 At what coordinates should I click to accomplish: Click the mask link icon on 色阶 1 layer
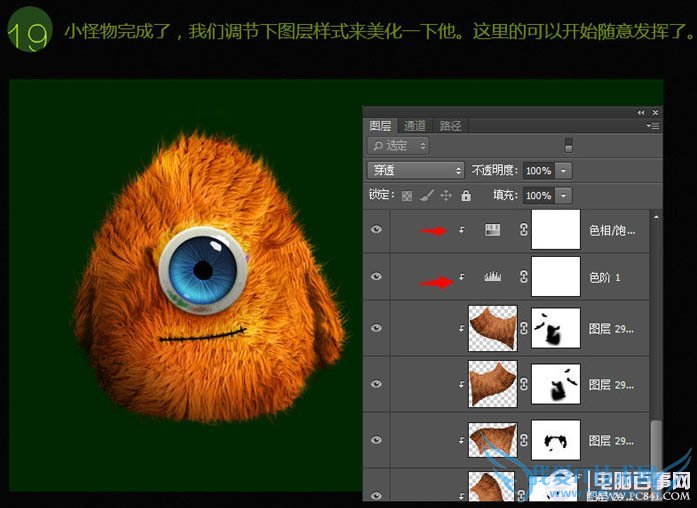tap(524, 276)
